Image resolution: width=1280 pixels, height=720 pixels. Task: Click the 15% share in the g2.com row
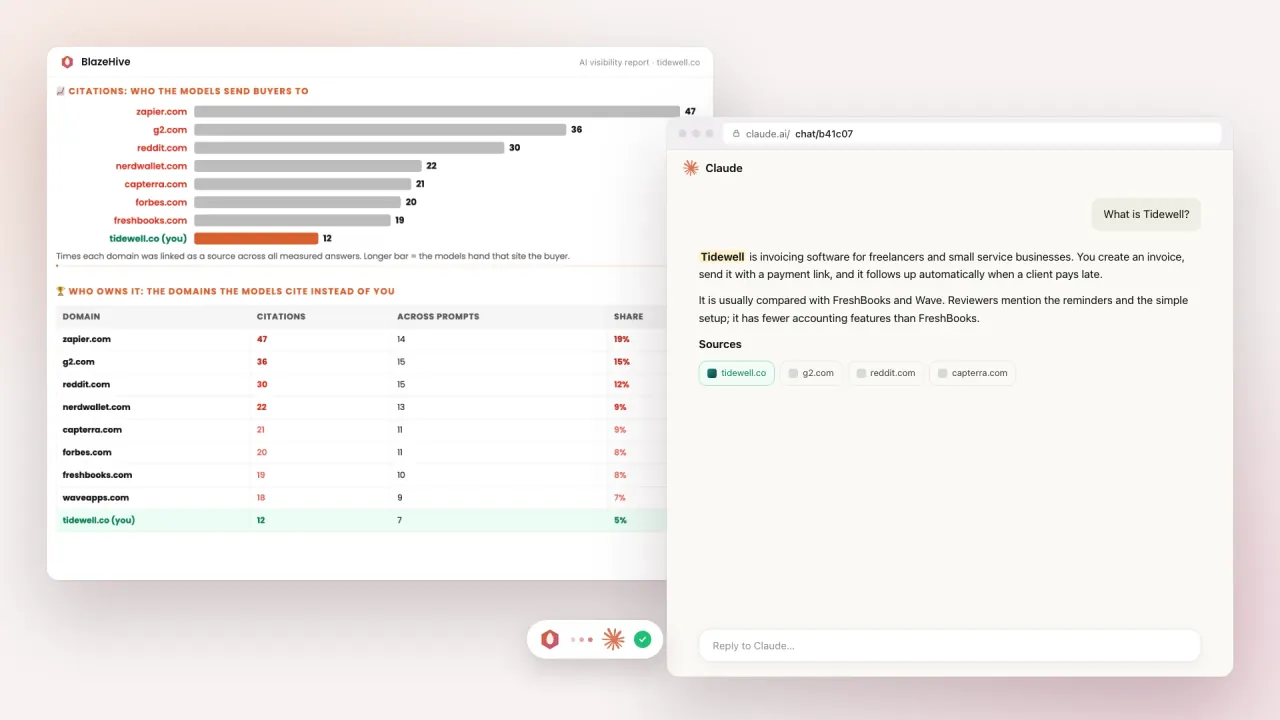click(622, 362)
